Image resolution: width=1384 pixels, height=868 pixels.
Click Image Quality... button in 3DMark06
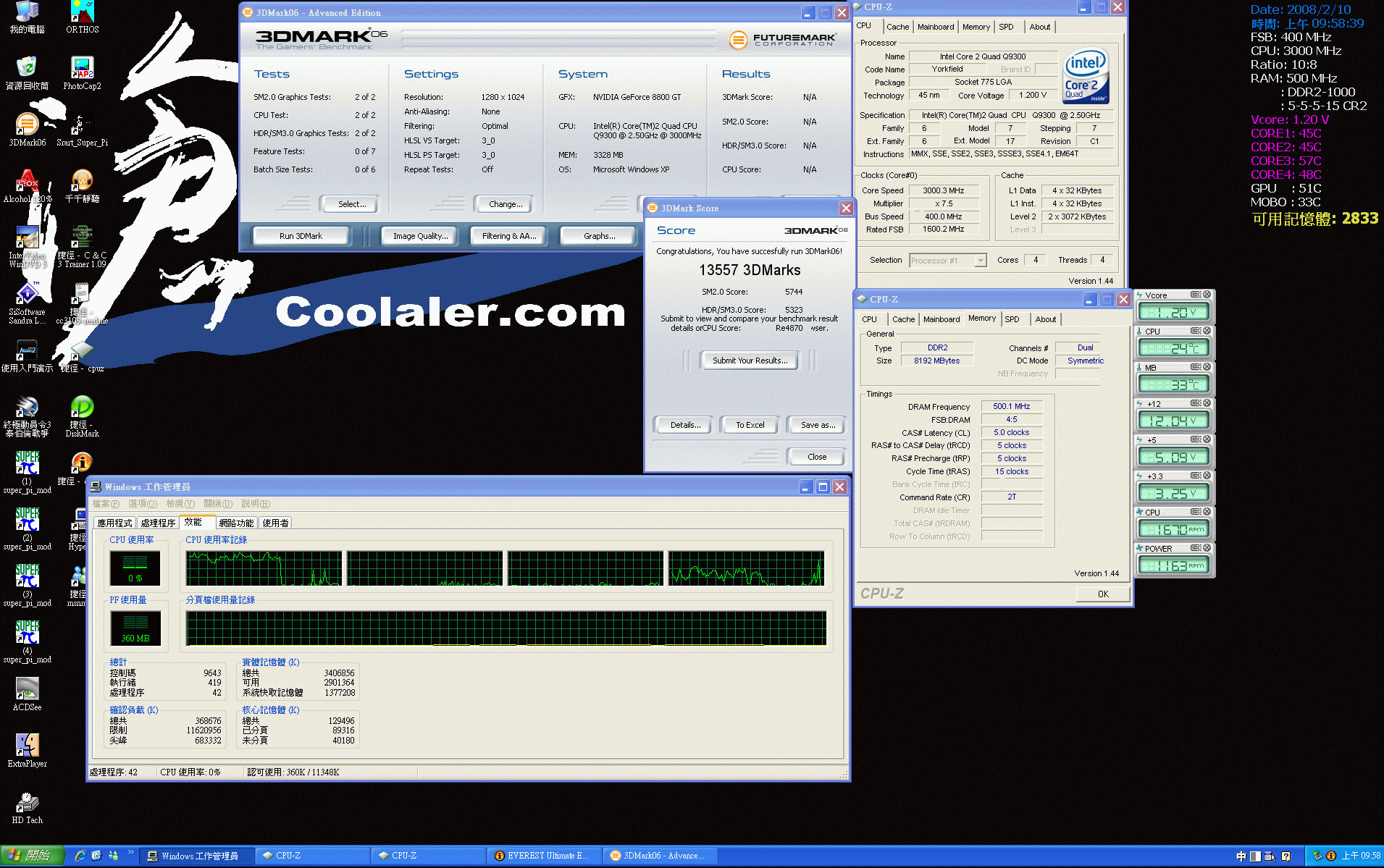pos(420,236)
